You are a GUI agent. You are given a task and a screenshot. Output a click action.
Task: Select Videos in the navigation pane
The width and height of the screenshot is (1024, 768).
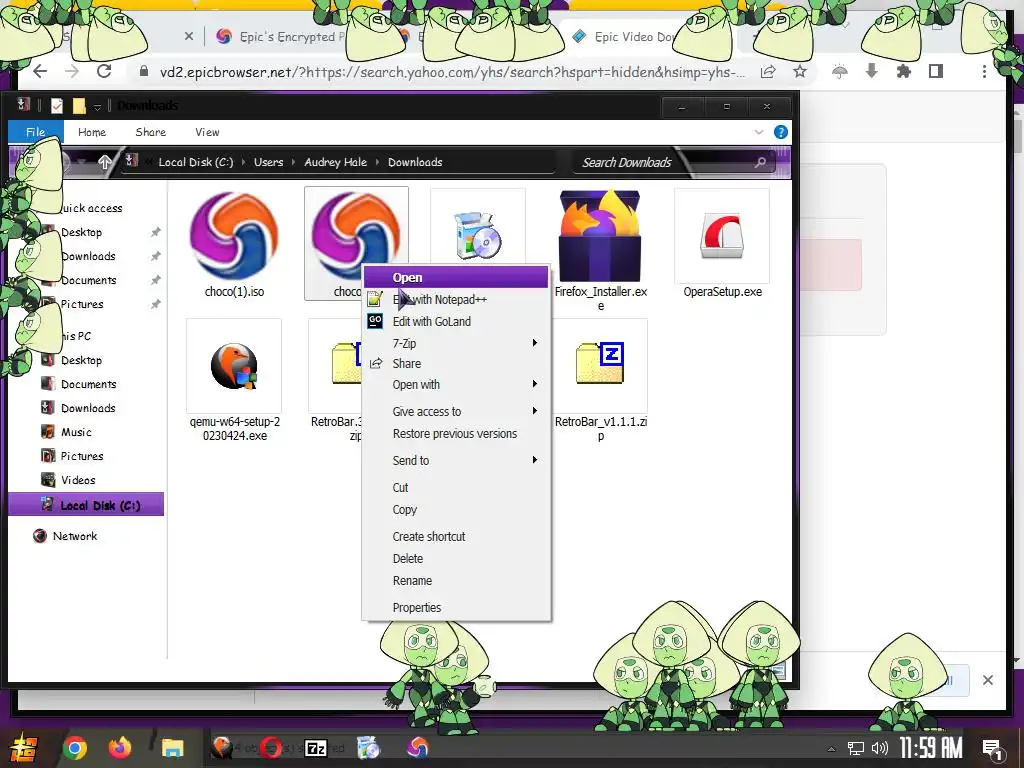click(78, 480)
